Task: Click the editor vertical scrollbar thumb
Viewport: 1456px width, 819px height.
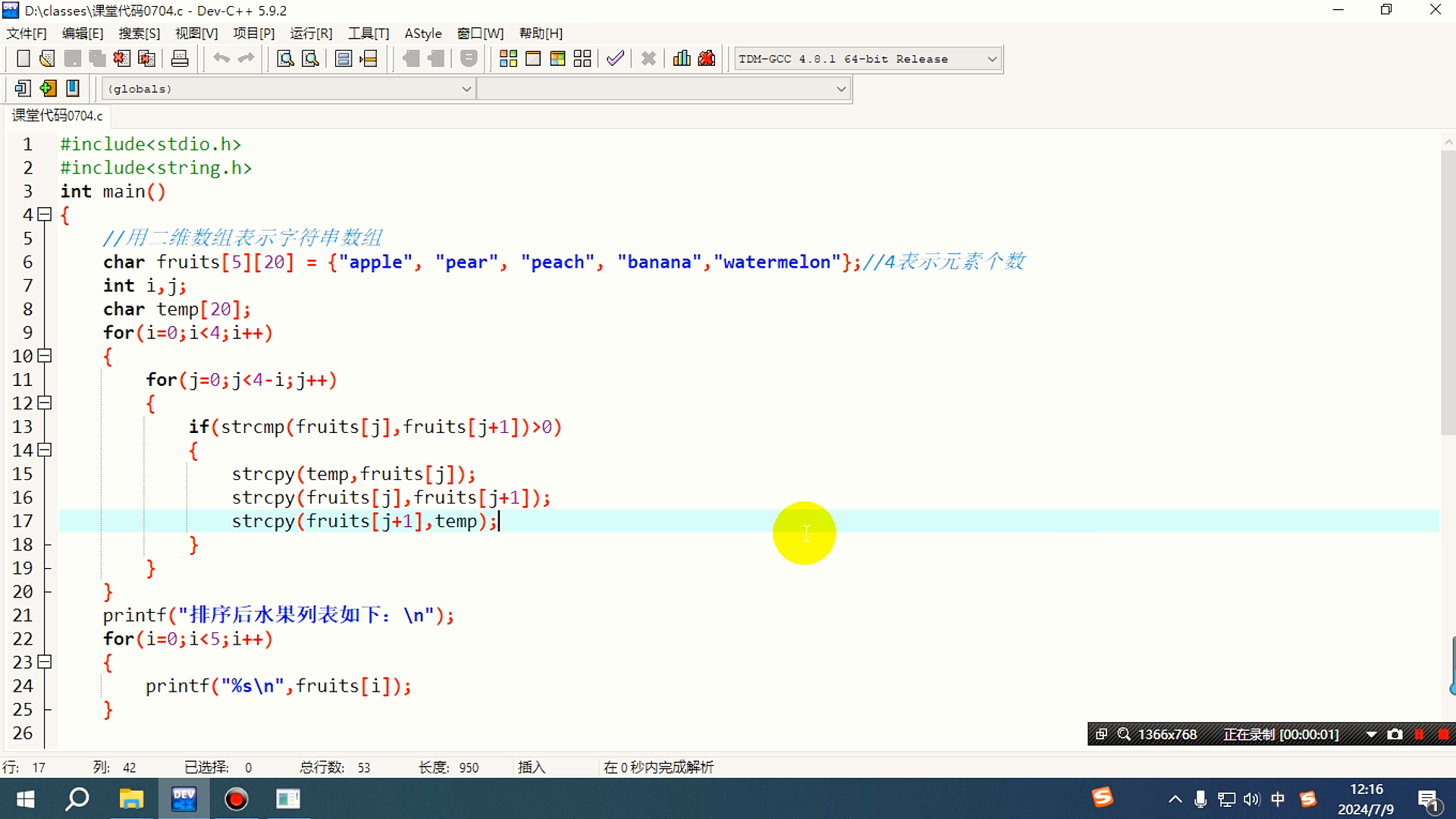Action: [1448, 293]
